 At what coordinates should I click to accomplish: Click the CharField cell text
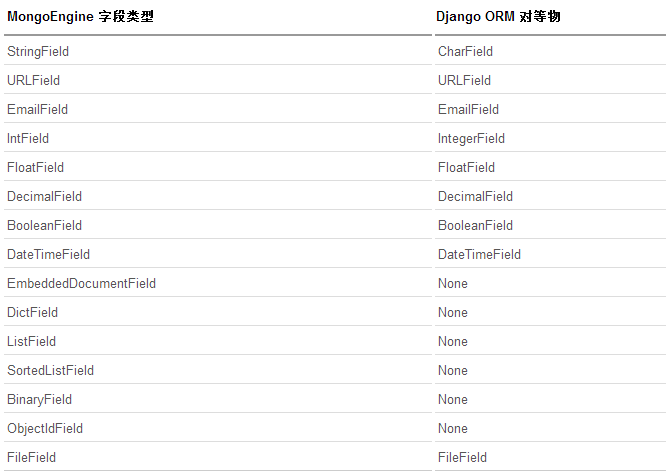coord(465,51)
